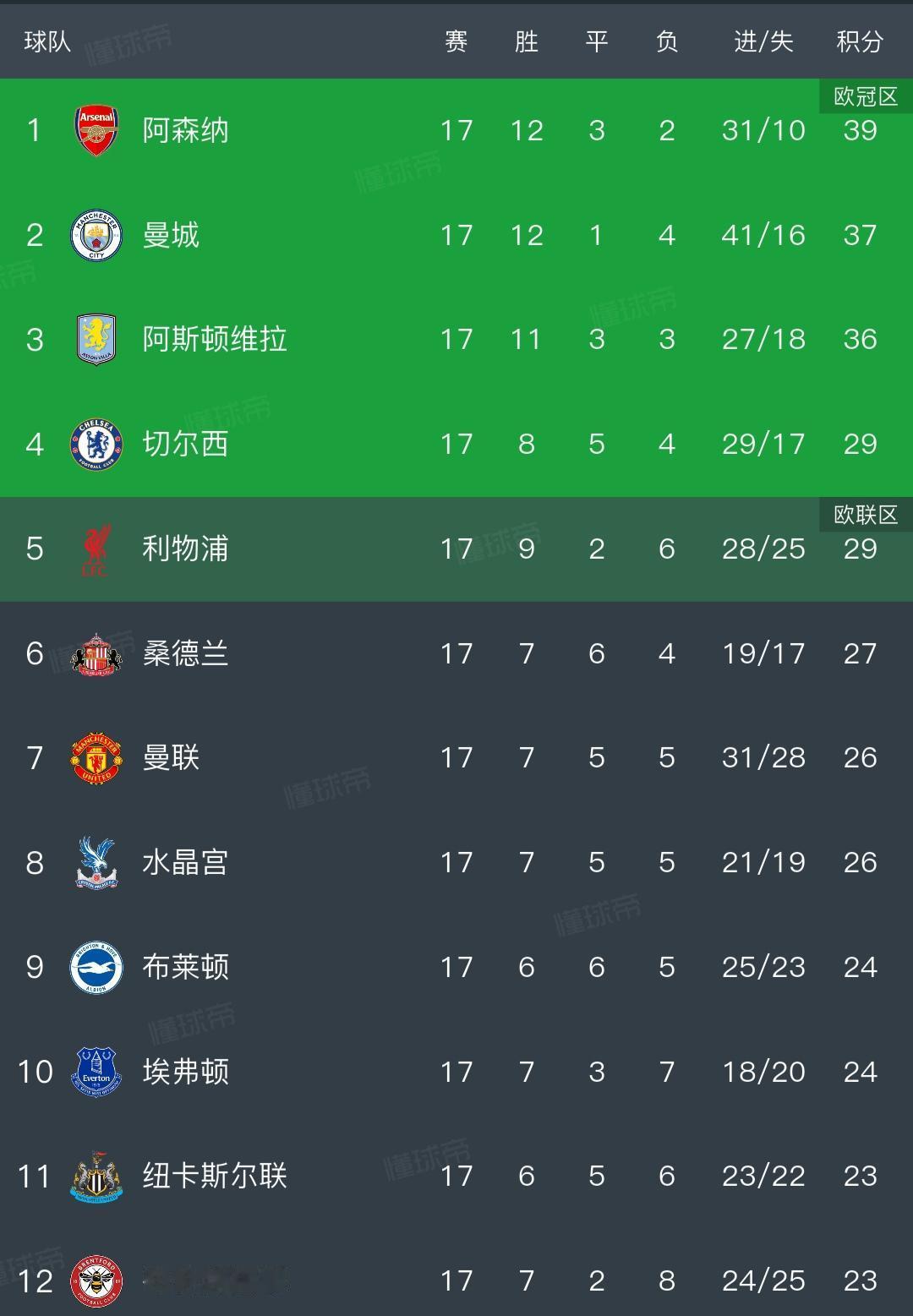Image resolution: width=913 pixels, height=1316 pixels.
Task: Open the Chelsea club logo
Action: click(x=96, y=444)
